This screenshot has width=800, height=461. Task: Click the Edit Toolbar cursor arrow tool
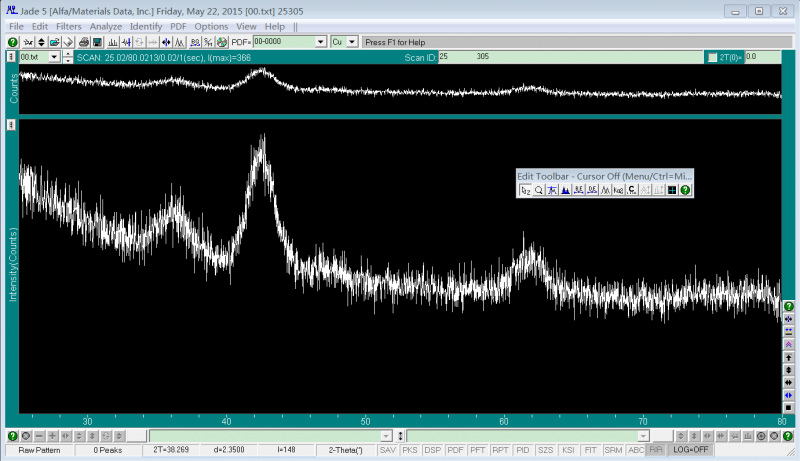click(525, 190)
